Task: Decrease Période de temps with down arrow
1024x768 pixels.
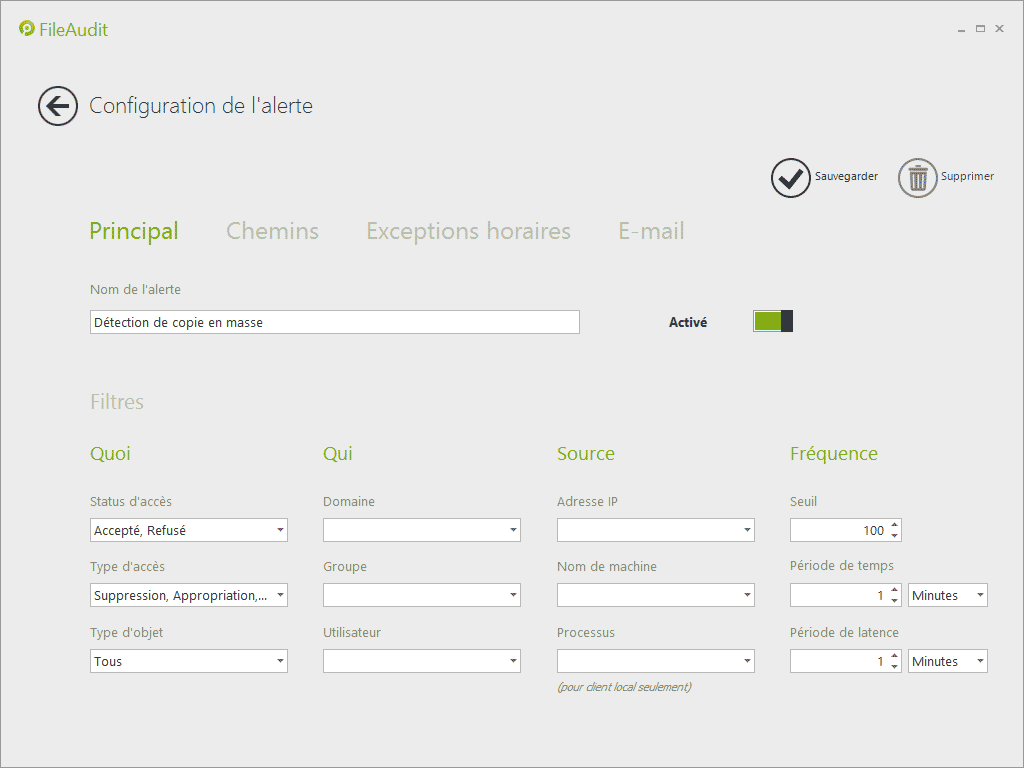Action: coord(894,601)
